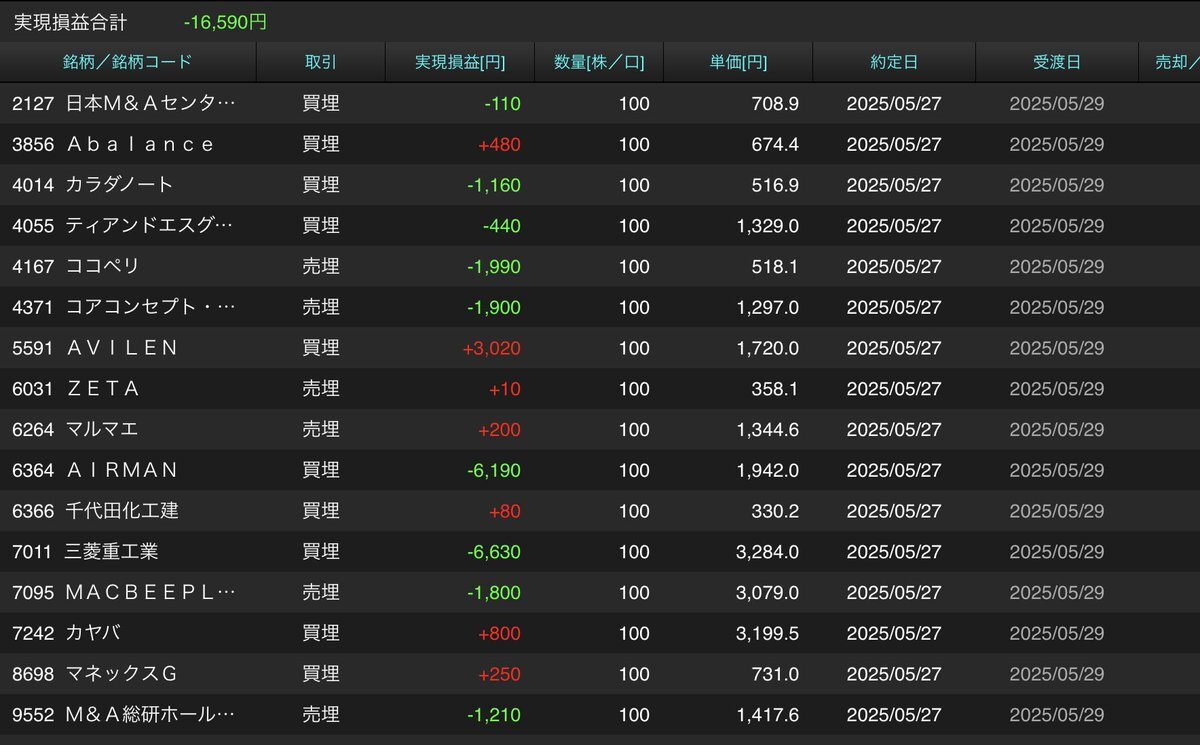Click 買埋 in the 三菱重工業 row
The width and height of the screenshot is (1200, 745).
[321, 552]
